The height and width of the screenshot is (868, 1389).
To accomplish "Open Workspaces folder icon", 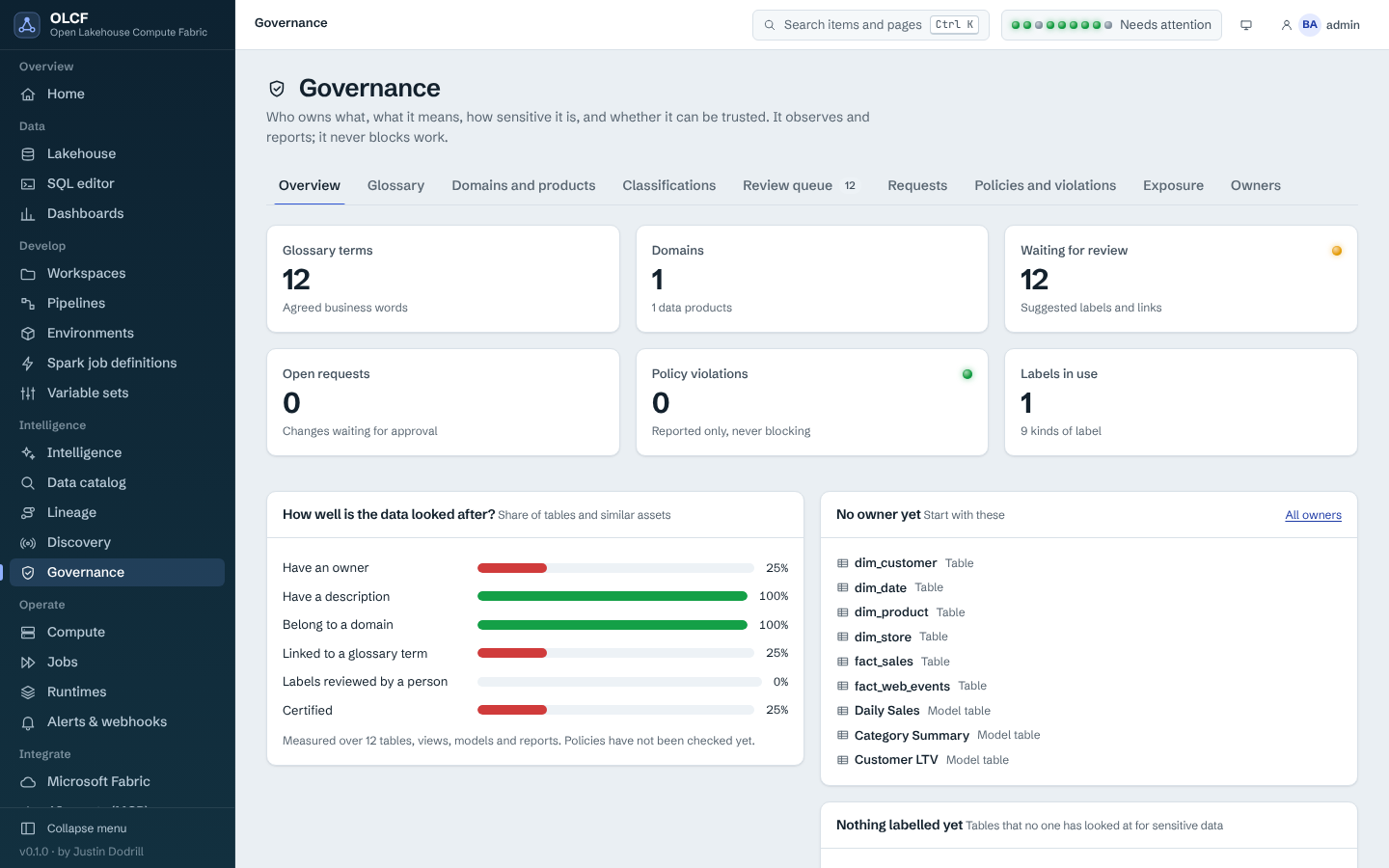I will click(28, 274).
